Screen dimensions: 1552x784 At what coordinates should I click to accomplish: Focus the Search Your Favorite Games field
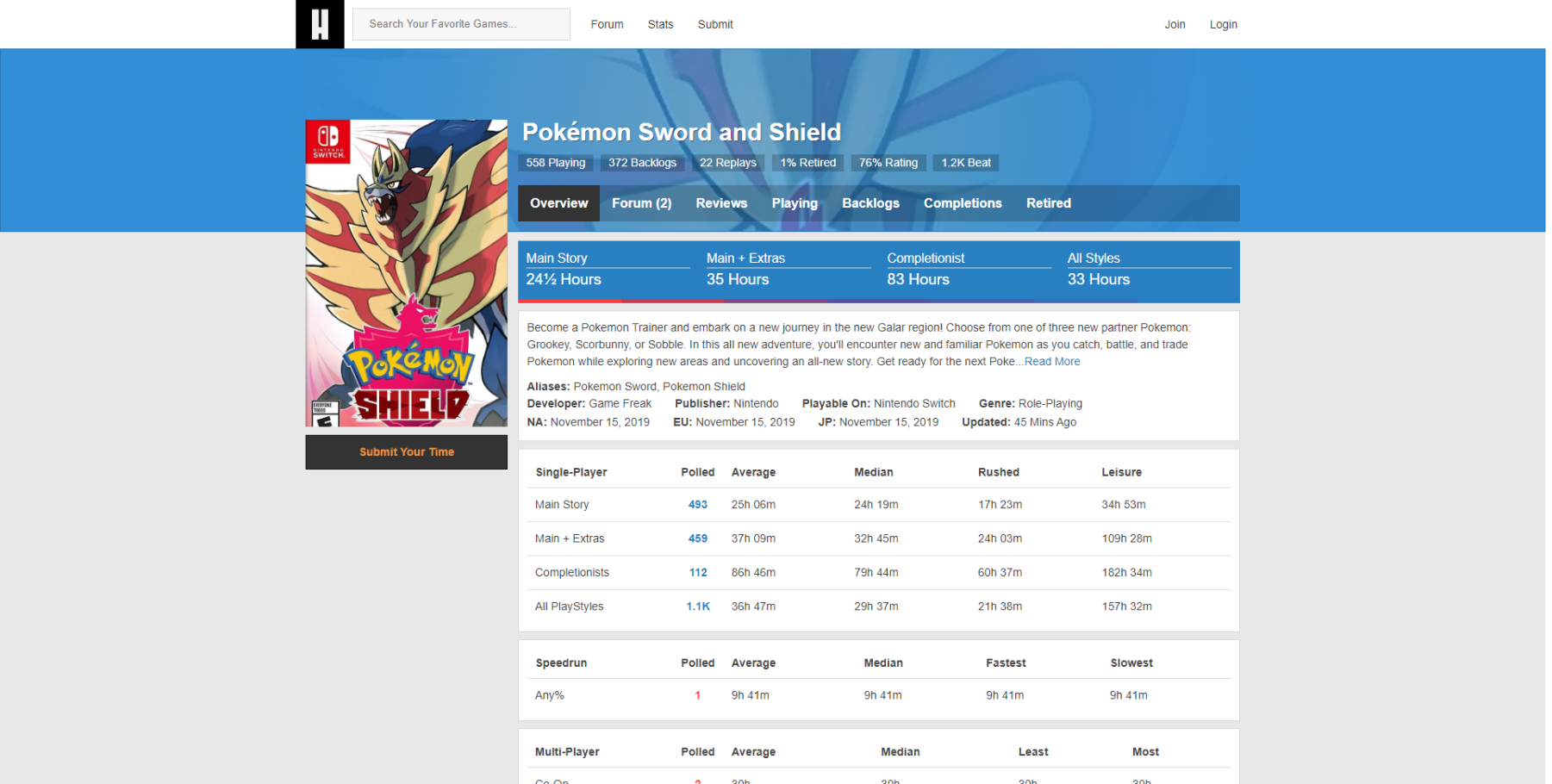(461, 24)
